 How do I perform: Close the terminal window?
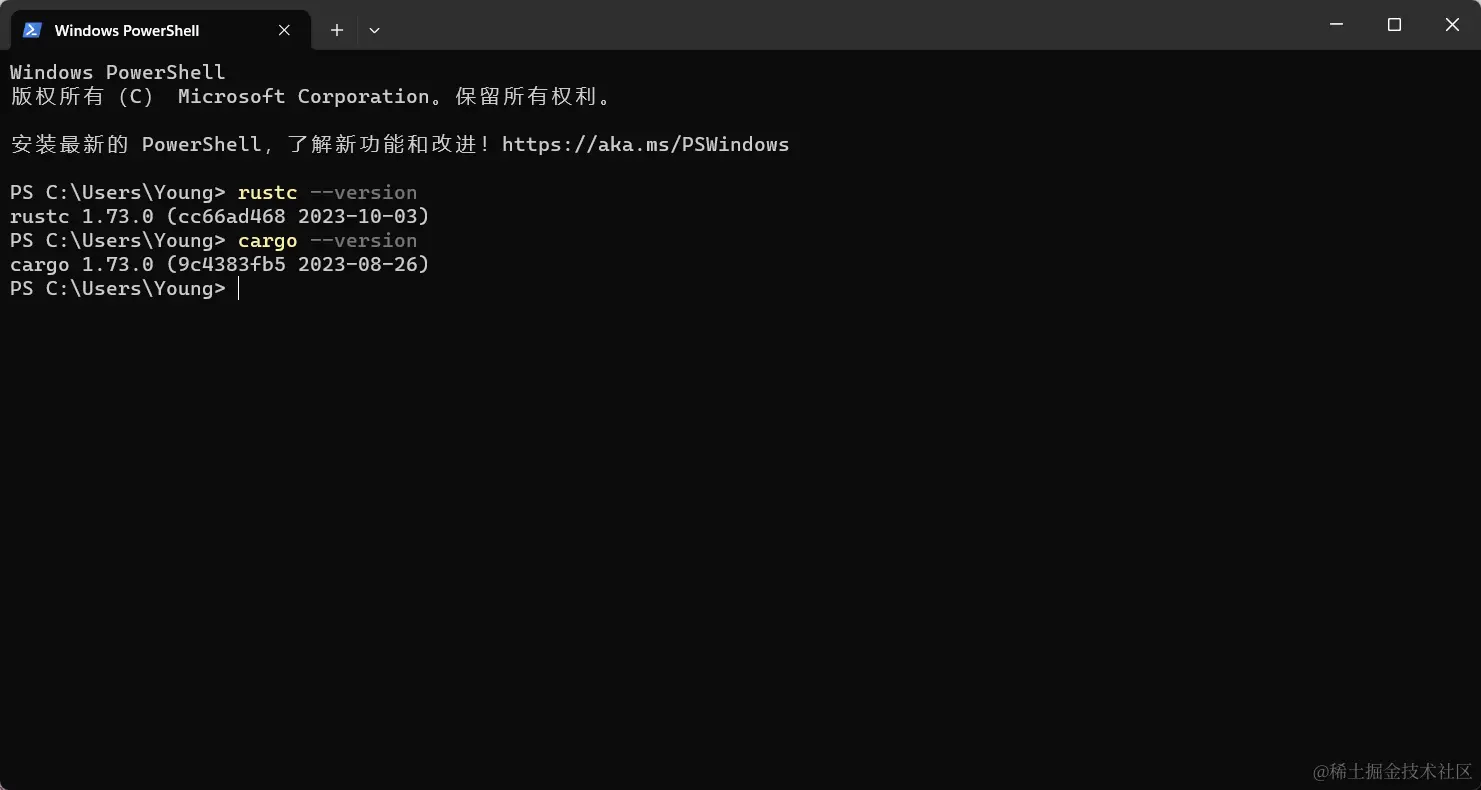click(x=1452, y=25)
